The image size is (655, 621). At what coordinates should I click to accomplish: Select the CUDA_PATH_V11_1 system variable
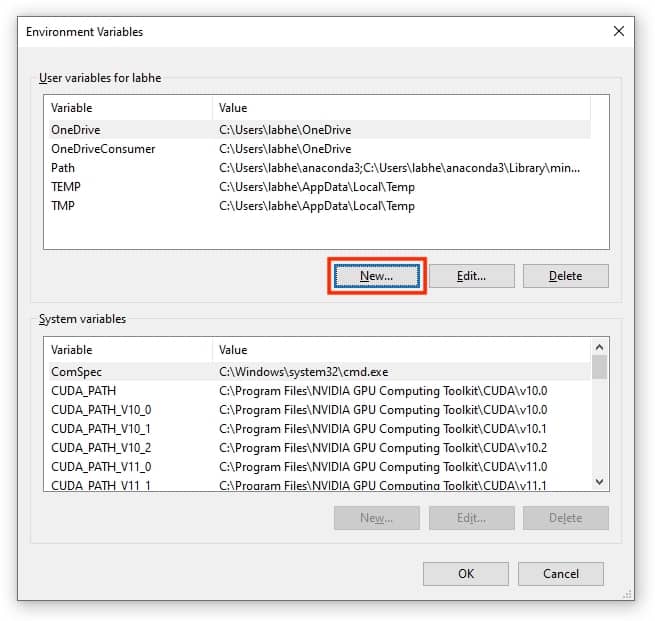pyautogui.click(x=320, y=484)
